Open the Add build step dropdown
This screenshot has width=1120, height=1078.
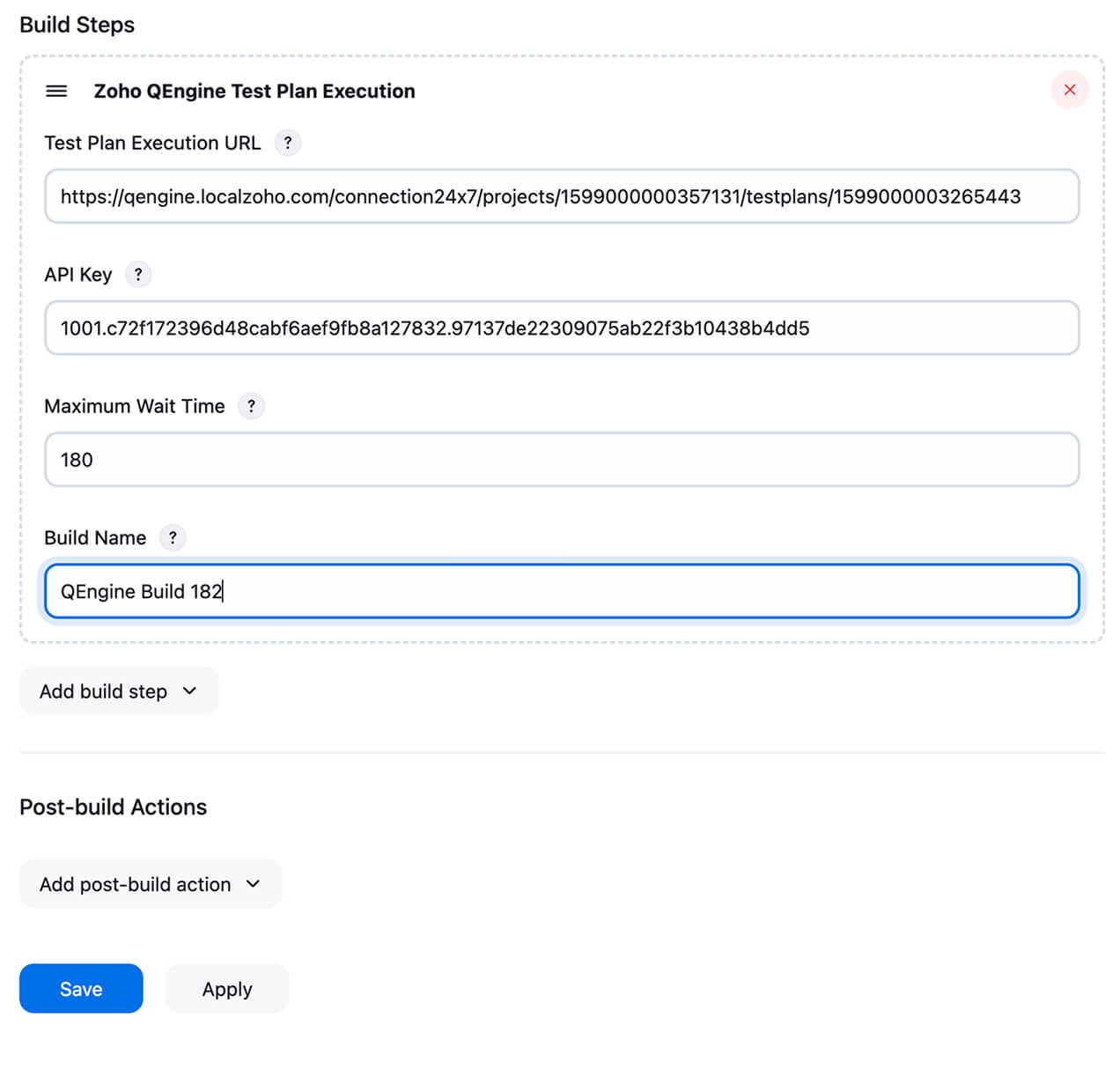point(119,691)
